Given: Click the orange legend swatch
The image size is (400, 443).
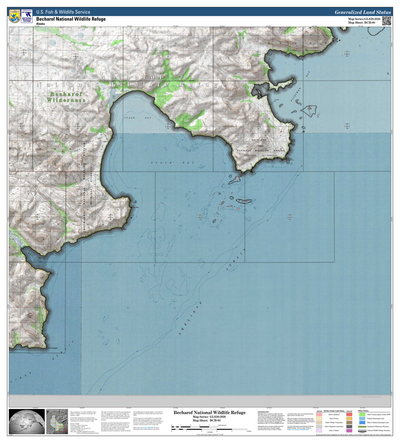Looking at the screenshot, I should (349, 418).
